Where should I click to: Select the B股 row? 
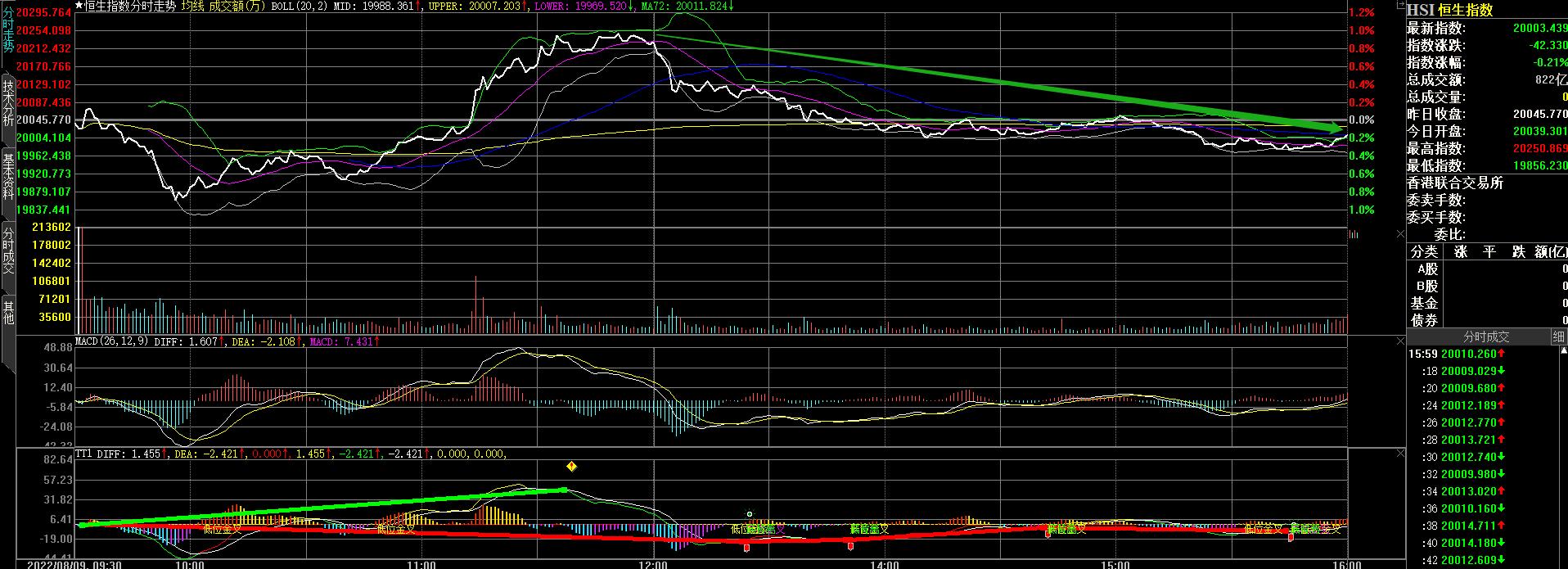(1486, 287)
